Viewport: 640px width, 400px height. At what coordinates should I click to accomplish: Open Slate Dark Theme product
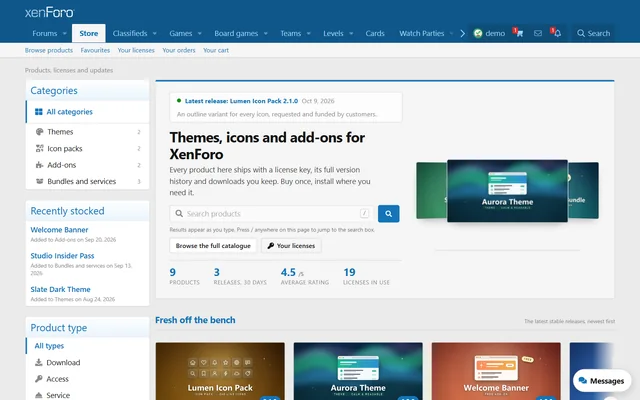pyautogui.click(x=60, y=289)
